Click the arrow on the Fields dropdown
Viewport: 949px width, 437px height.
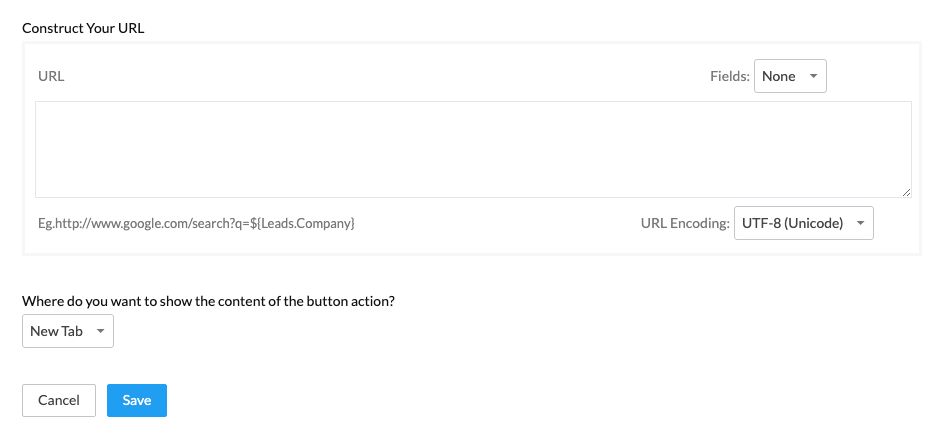coord(813,76)
